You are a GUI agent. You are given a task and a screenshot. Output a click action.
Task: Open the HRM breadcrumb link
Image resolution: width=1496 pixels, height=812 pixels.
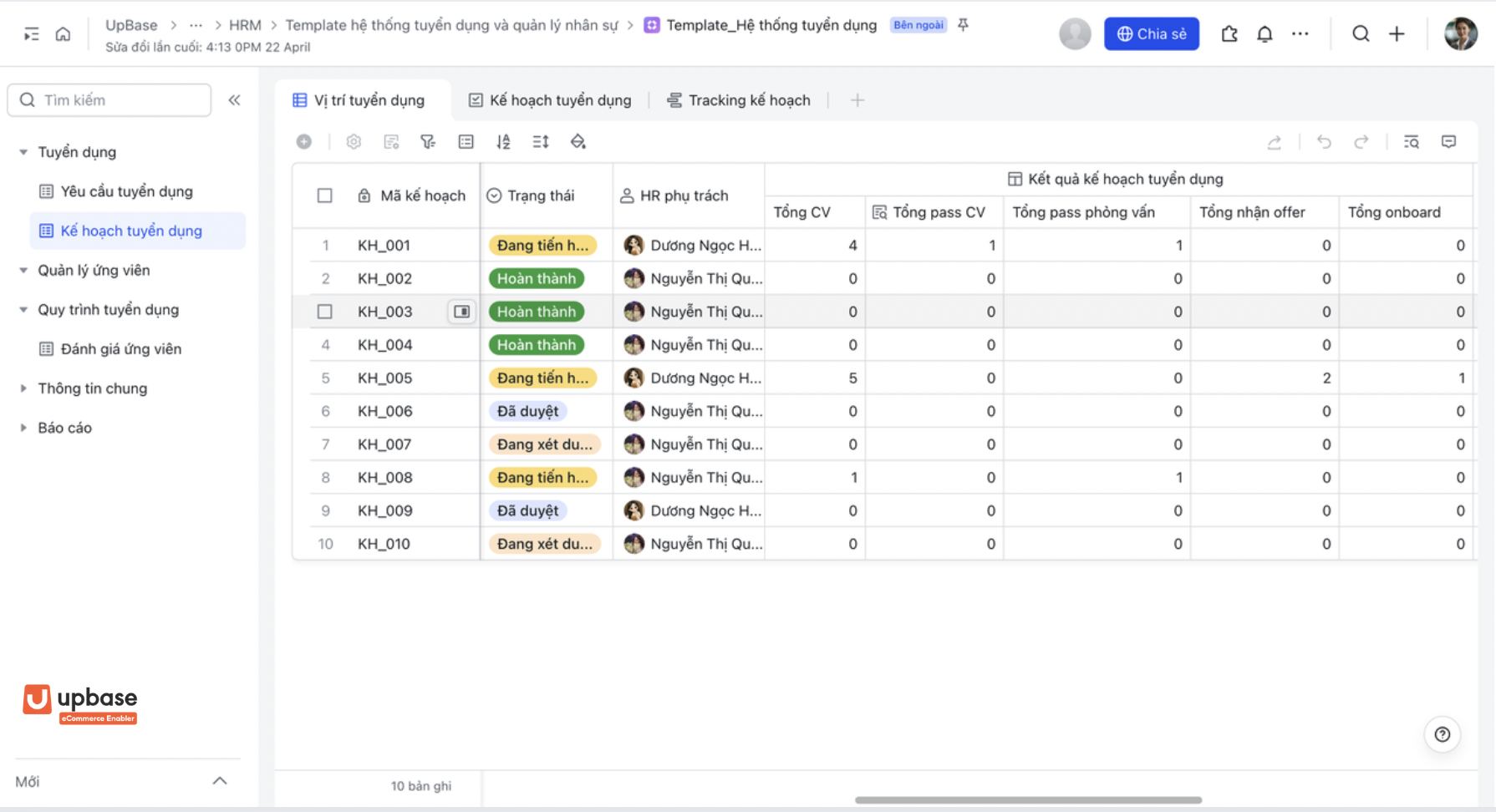pyautogui.click(x=245, y=25)
